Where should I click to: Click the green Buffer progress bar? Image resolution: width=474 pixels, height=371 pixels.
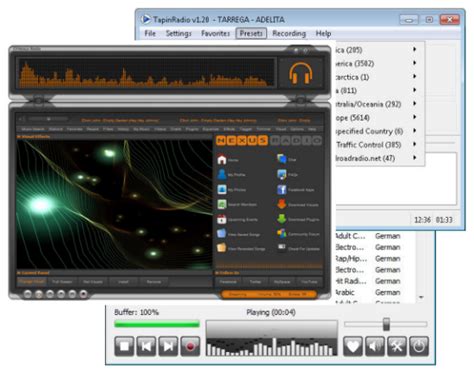(157, 324)
